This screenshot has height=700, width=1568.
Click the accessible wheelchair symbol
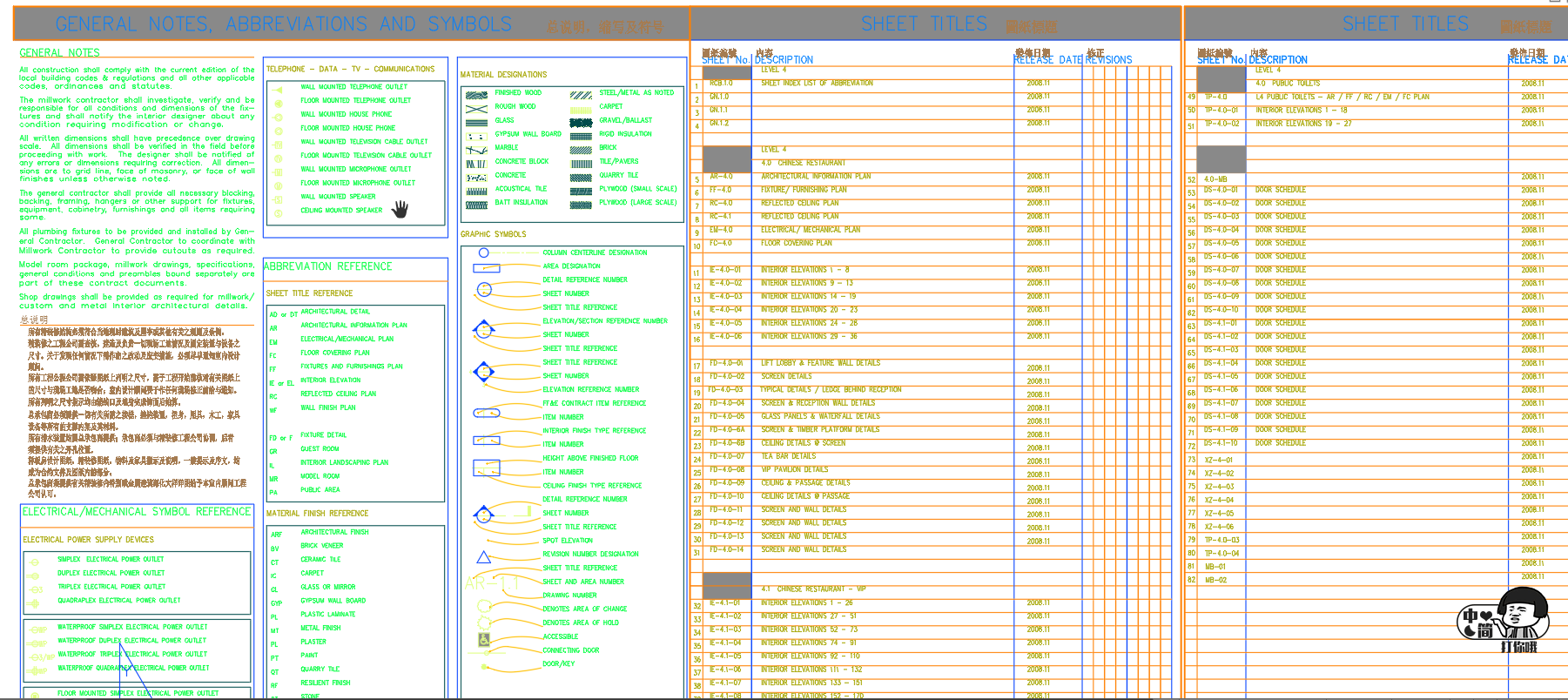(x=484, y=638)
